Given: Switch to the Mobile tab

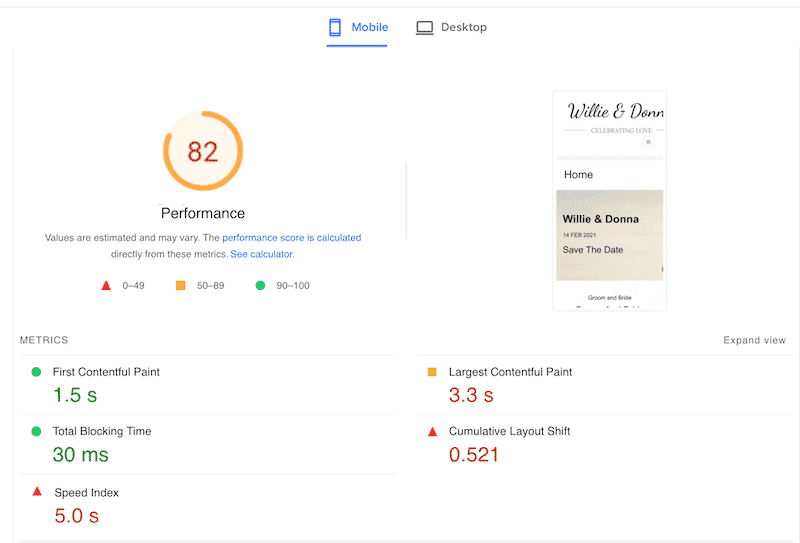Looking at the screenshot, I should (x=357, y=27).
